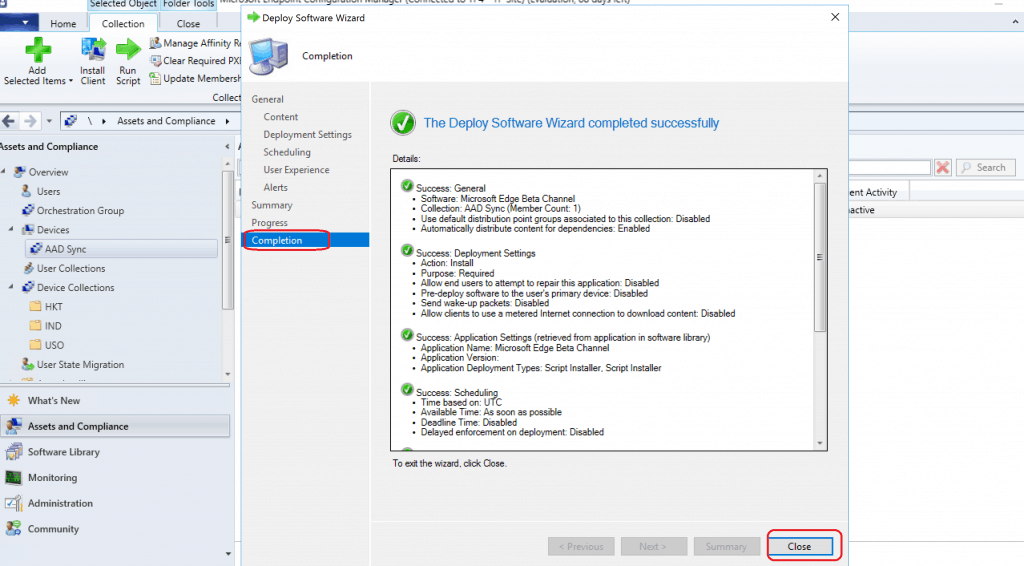
Task: Open the Community workspace
Action: [x=53, y=529]
